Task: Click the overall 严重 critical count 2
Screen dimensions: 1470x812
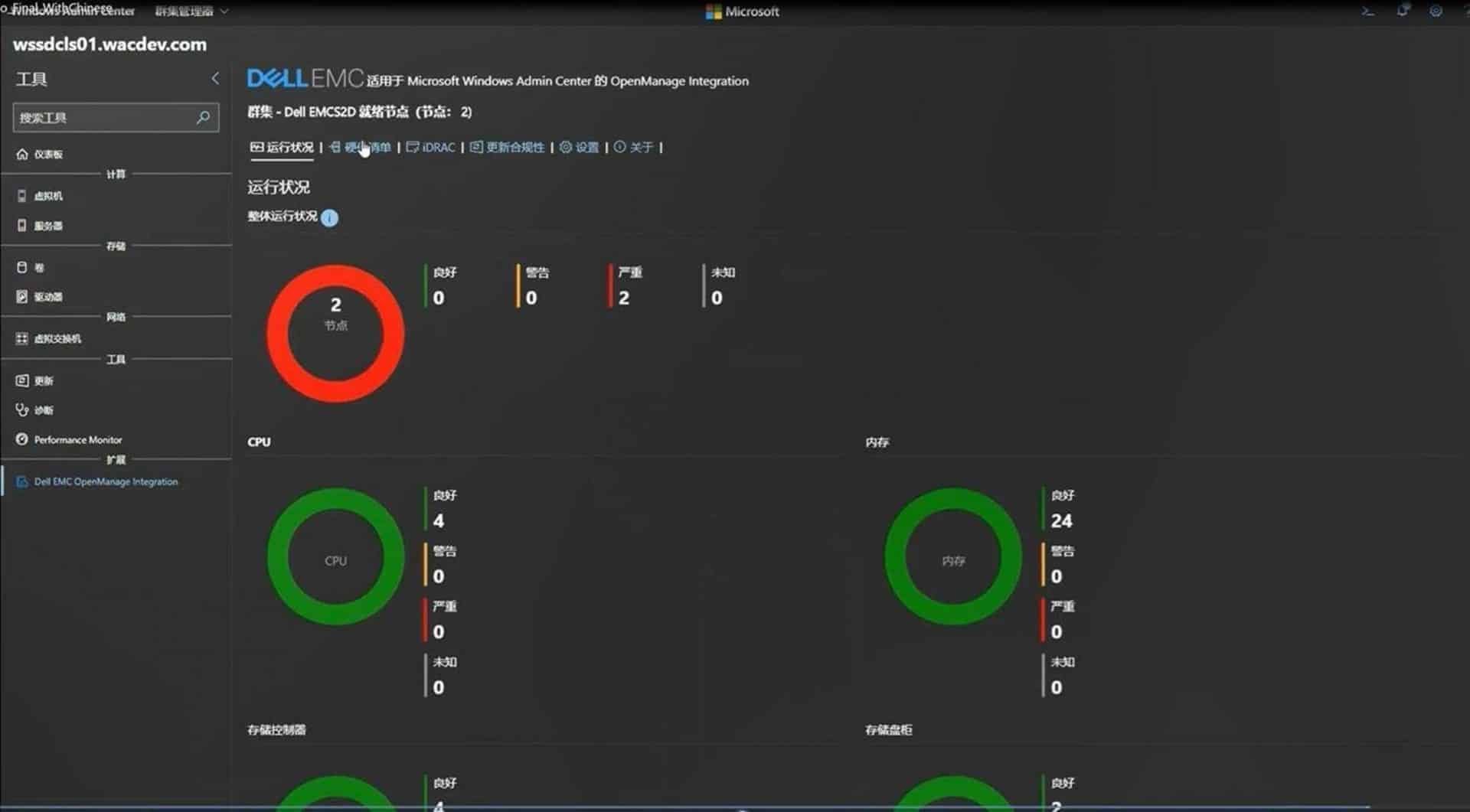Action: click(624, 298)
